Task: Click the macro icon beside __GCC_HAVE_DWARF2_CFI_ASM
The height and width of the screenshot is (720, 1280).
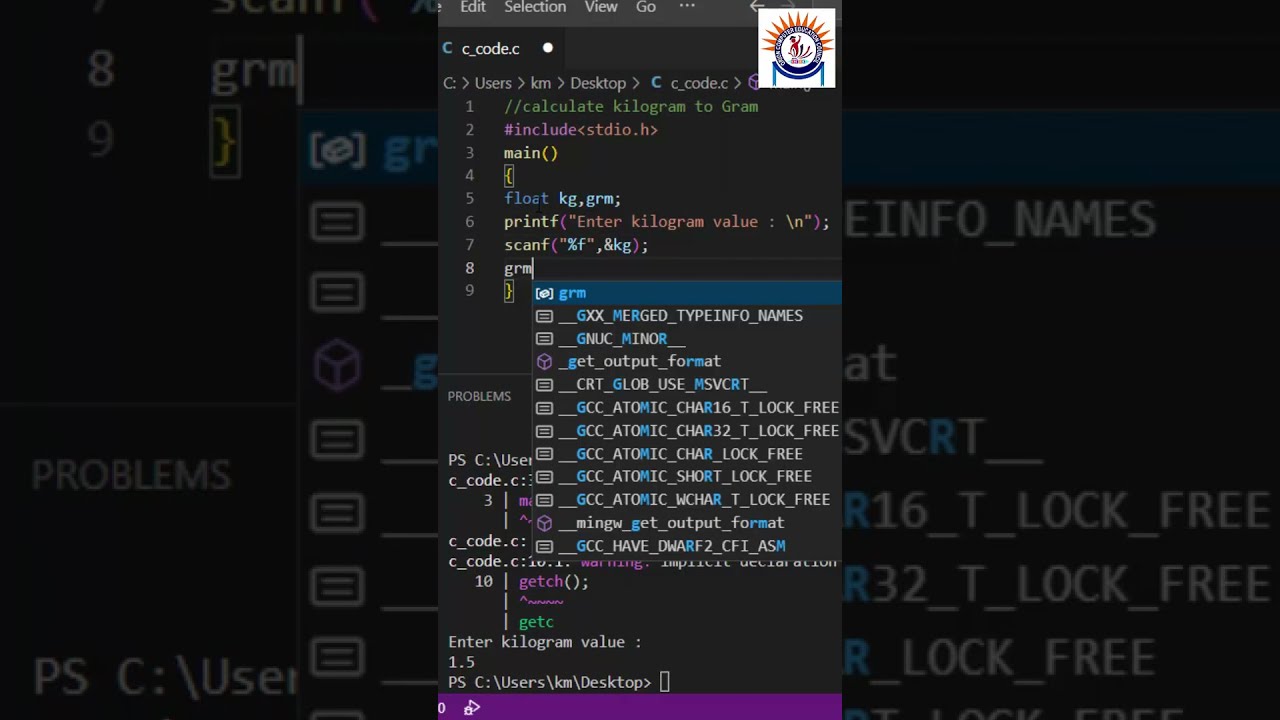Action: 544,546
